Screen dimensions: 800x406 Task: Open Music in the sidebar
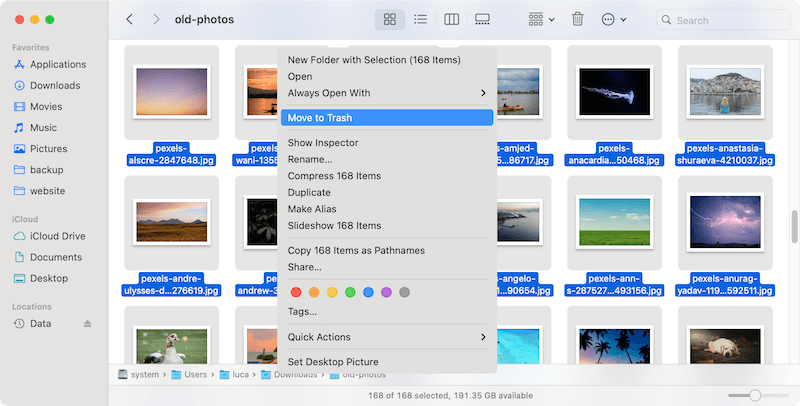point(35,128)
